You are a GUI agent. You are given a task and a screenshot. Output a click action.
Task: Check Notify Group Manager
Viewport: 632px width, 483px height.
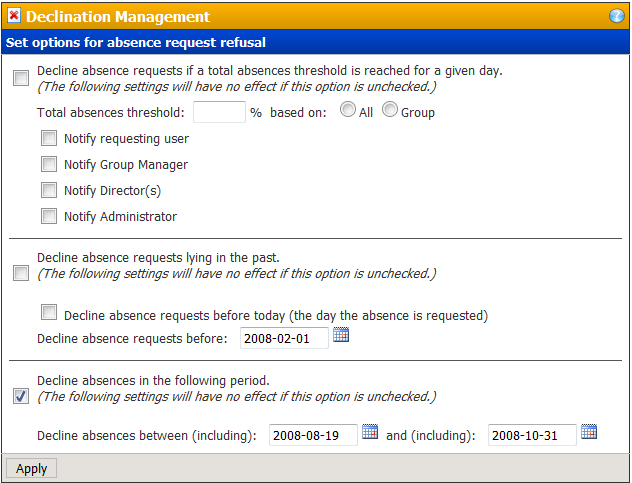(x=49, y=164)
